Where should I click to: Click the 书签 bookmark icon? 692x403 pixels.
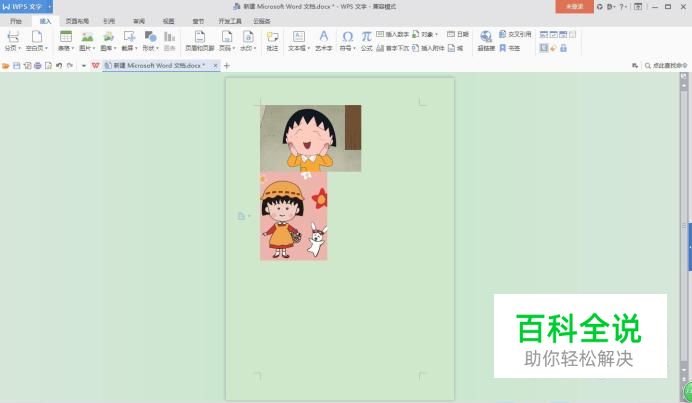(x=502, y=48)
